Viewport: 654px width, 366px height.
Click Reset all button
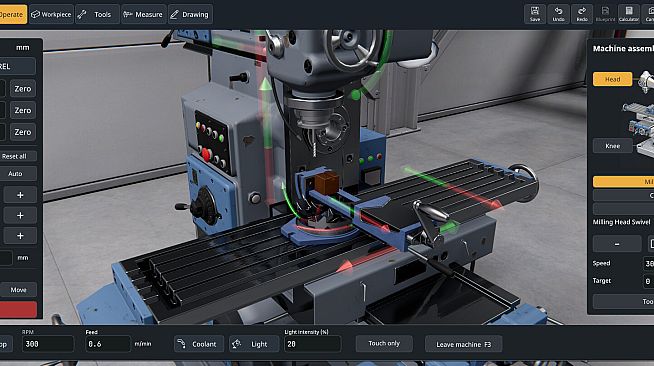pyautogui.click(x=17, y=156)
